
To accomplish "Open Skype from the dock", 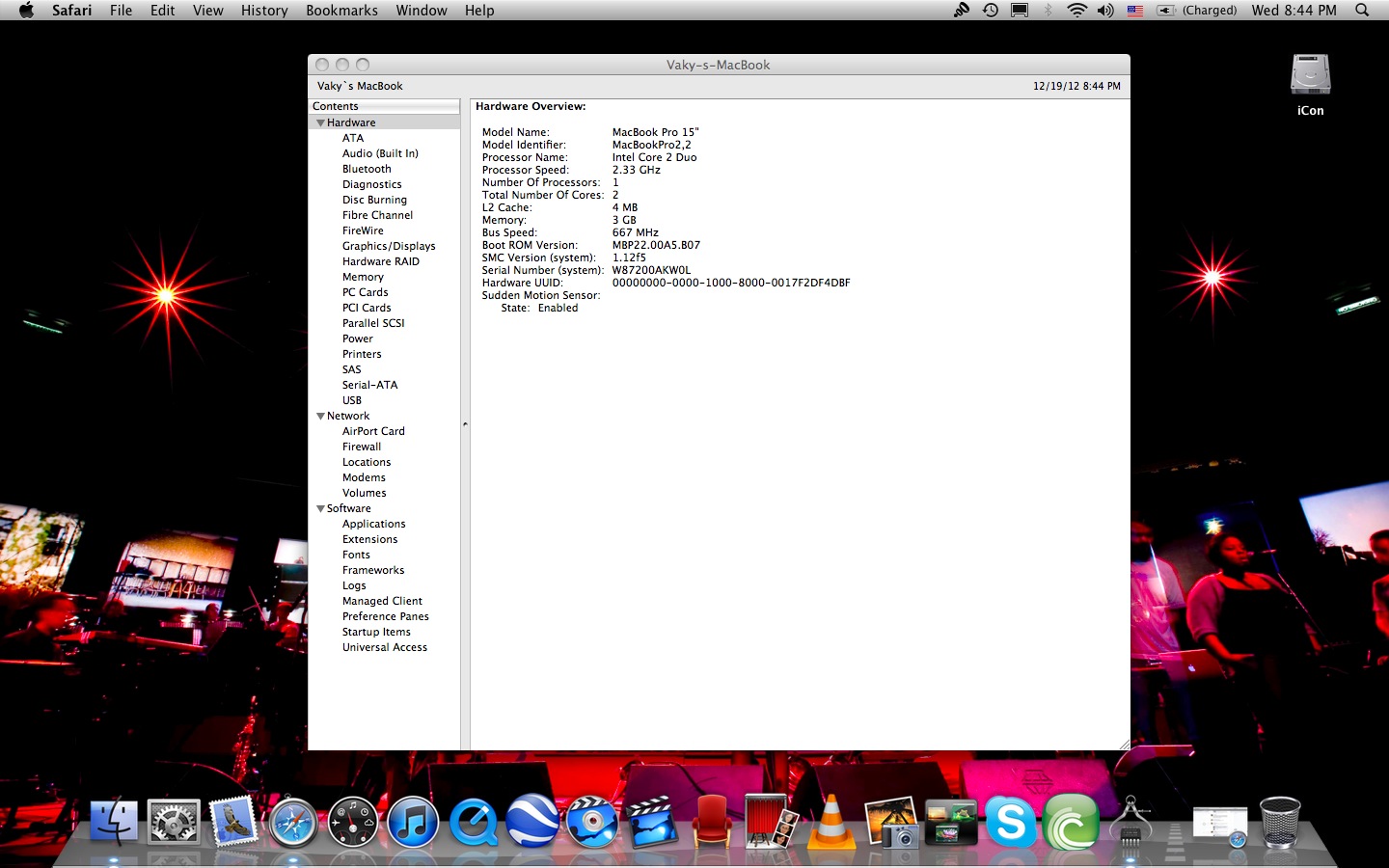I will point(1011,823).
